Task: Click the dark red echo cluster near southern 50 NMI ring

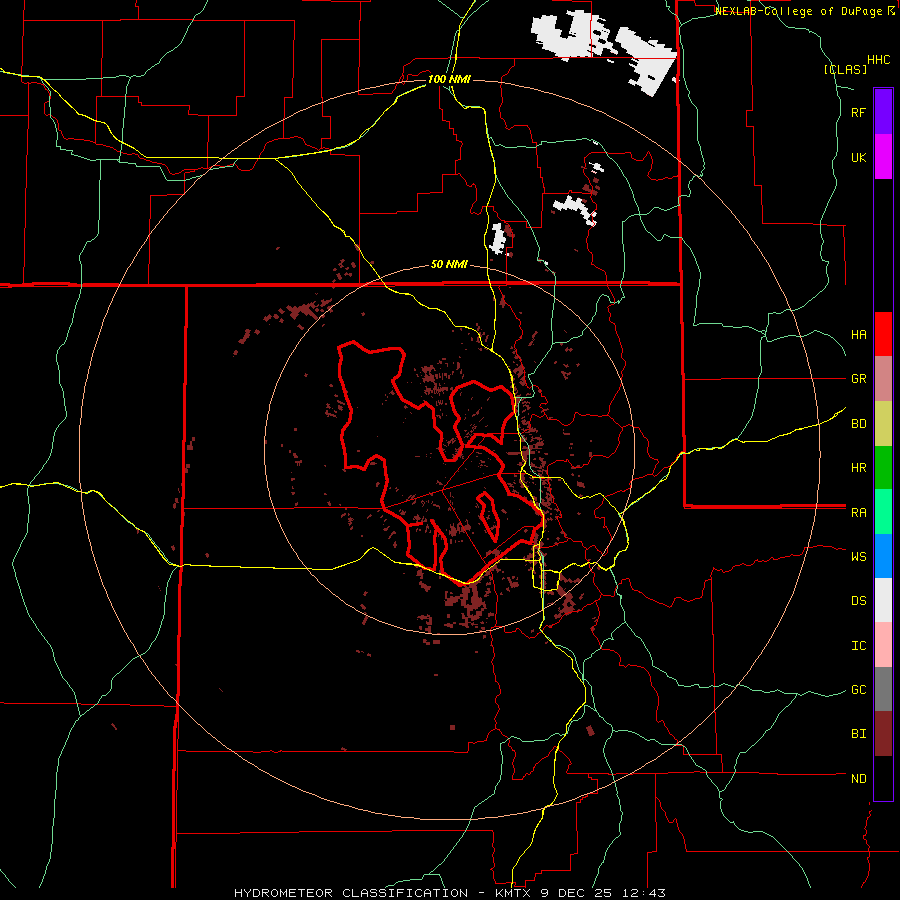Action: pos(470,602)
